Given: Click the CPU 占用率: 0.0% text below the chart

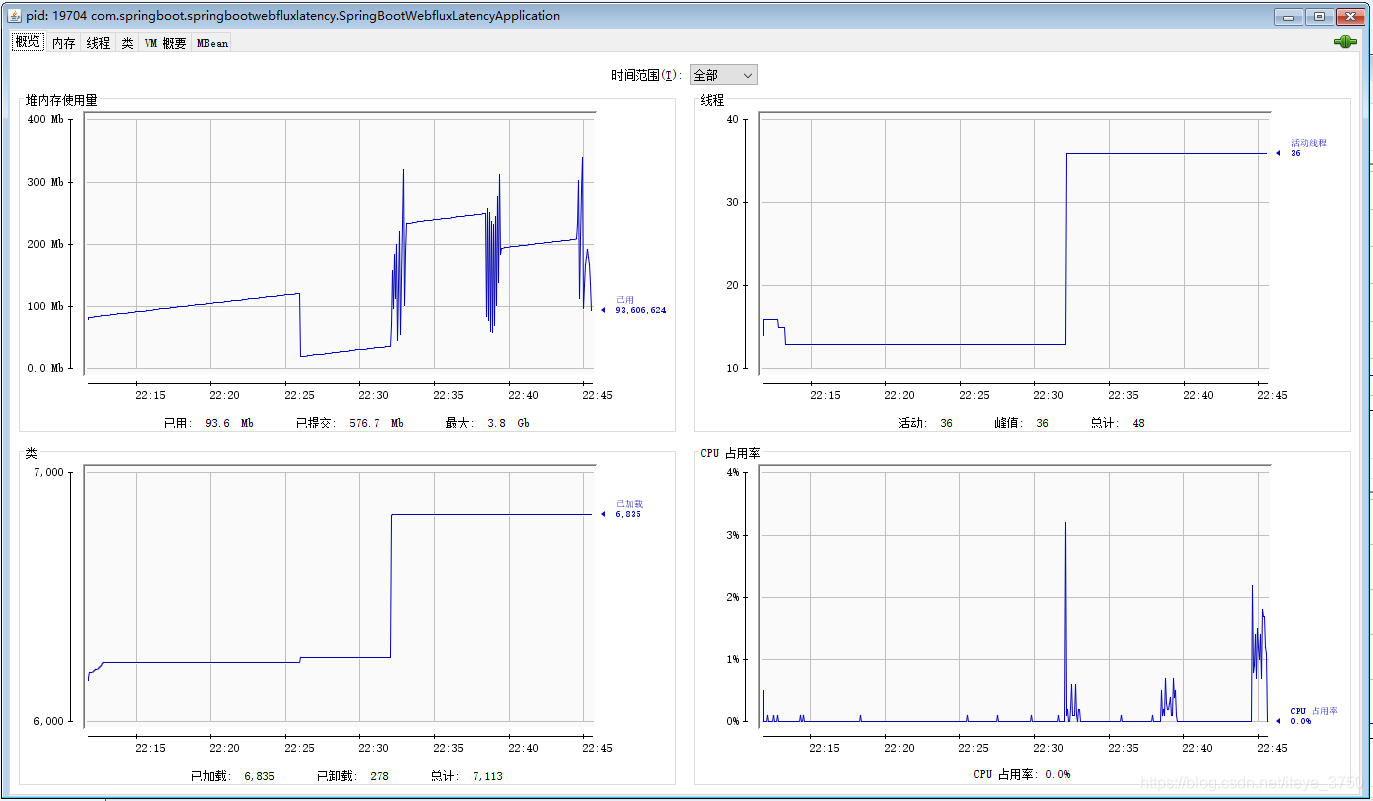Looking at the screenshot, I should pos(1021,774).
